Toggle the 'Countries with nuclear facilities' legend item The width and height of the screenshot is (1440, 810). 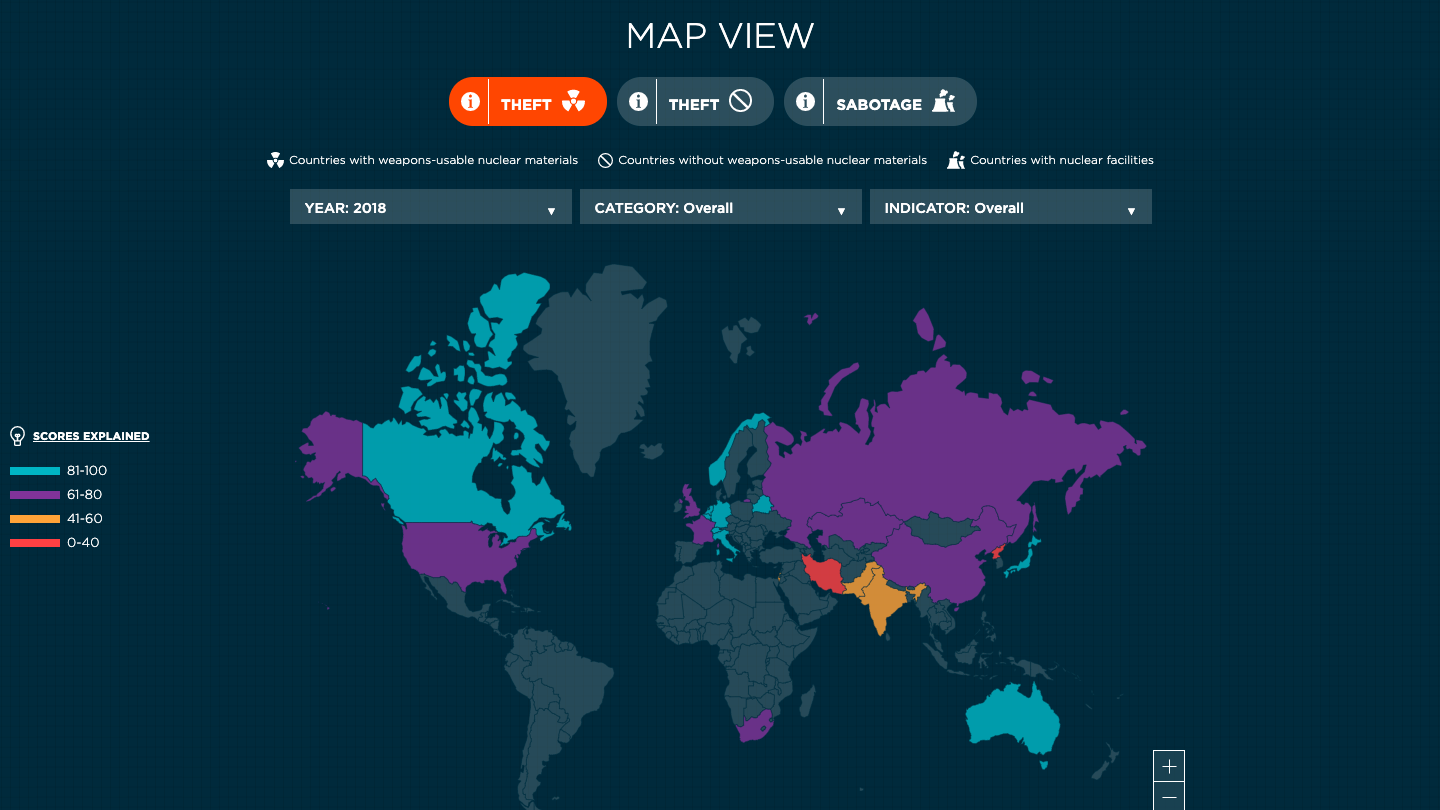(x=1050, y=160)
